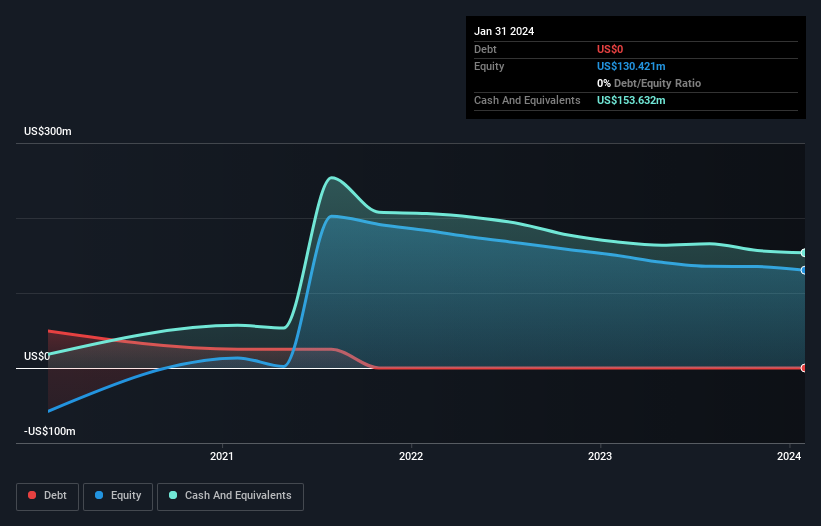Click the Debt value US$0 in tooltip
This screenshot has height=526, width=821.
click(610, 49)
